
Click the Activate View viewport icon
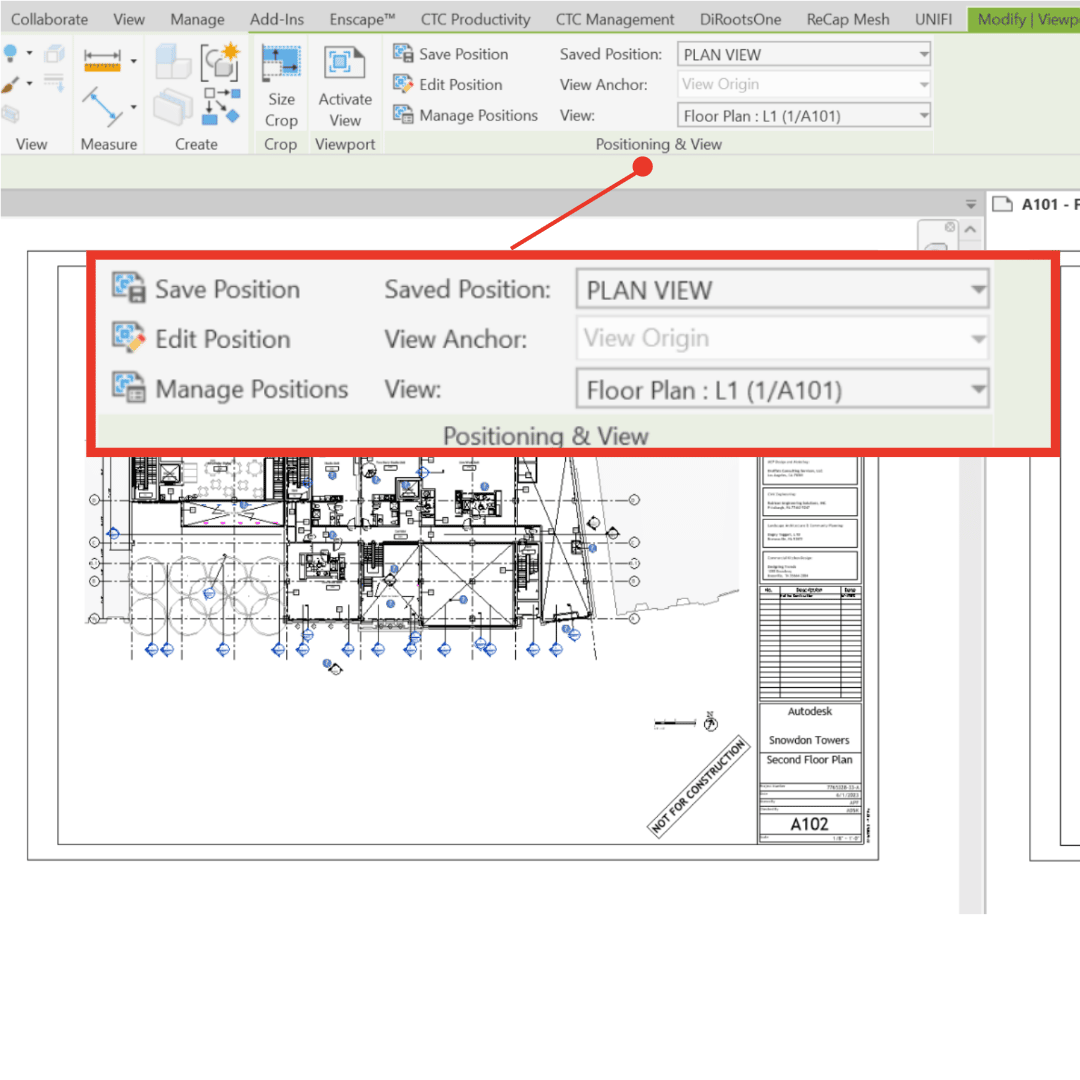pos(344,64)
